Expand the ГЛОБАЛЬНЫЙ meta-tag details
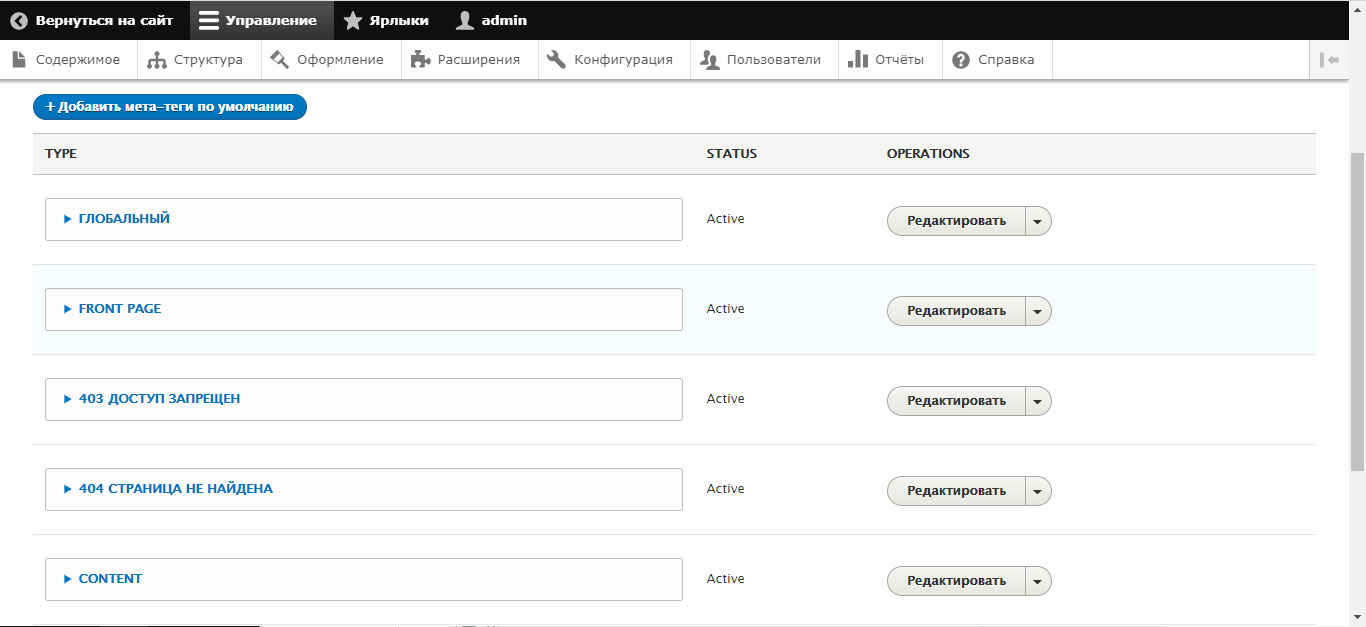1366x627 pixels. (124, 219)
